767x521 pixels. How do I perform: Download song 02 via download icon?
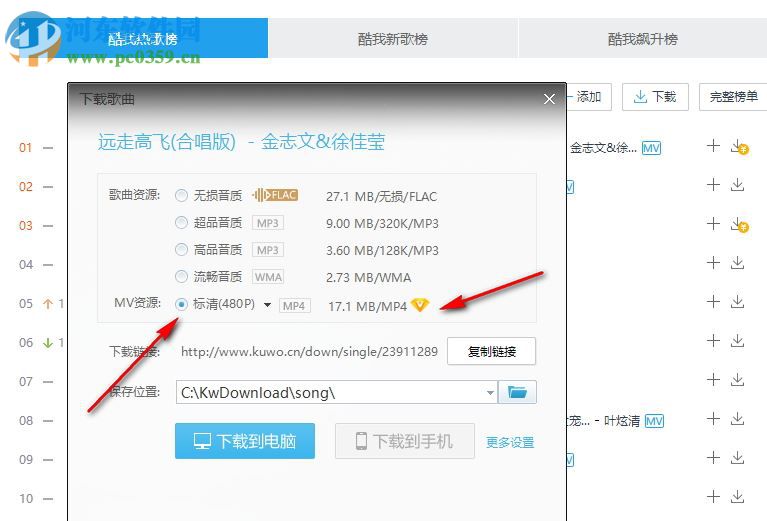click(737, 185)
